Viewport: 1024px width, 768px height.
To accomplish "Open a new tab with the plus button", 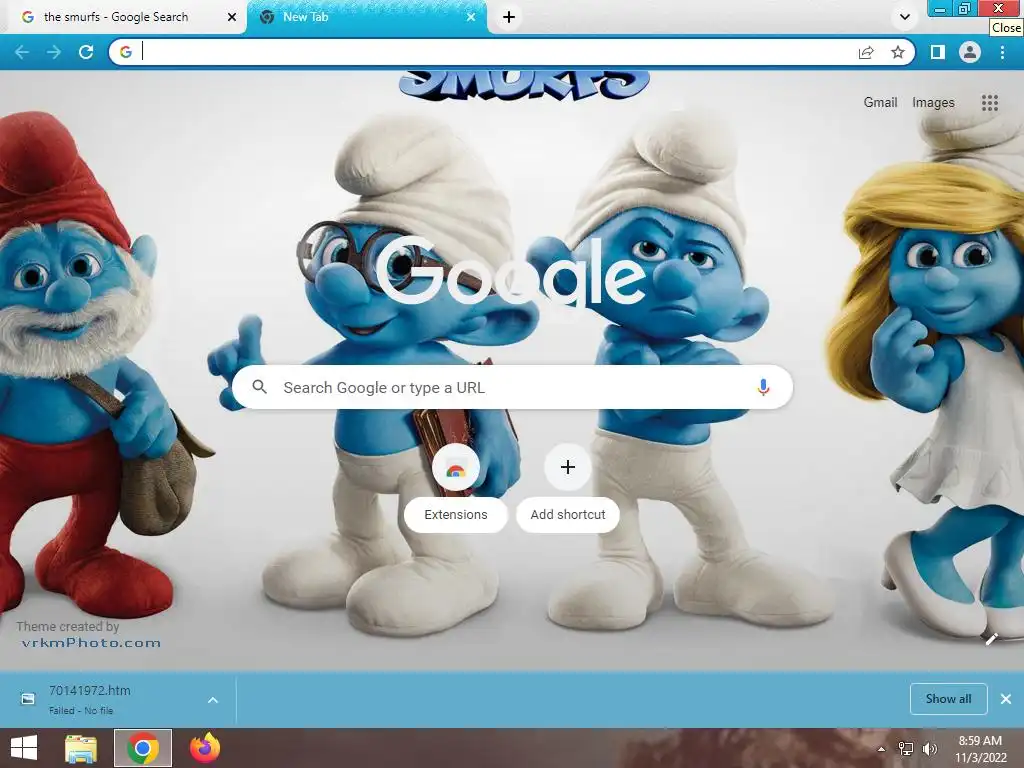I will coord(509,17).
